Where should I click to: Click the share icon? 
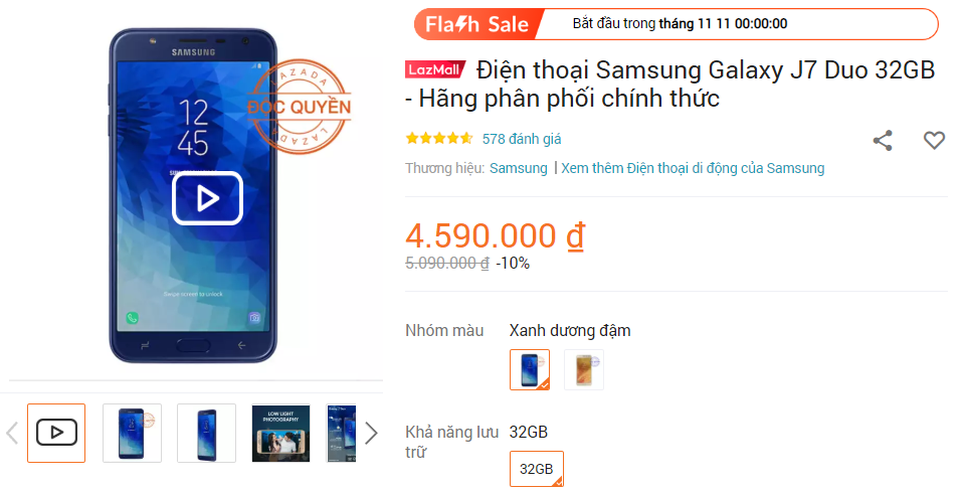click(882, 141)
